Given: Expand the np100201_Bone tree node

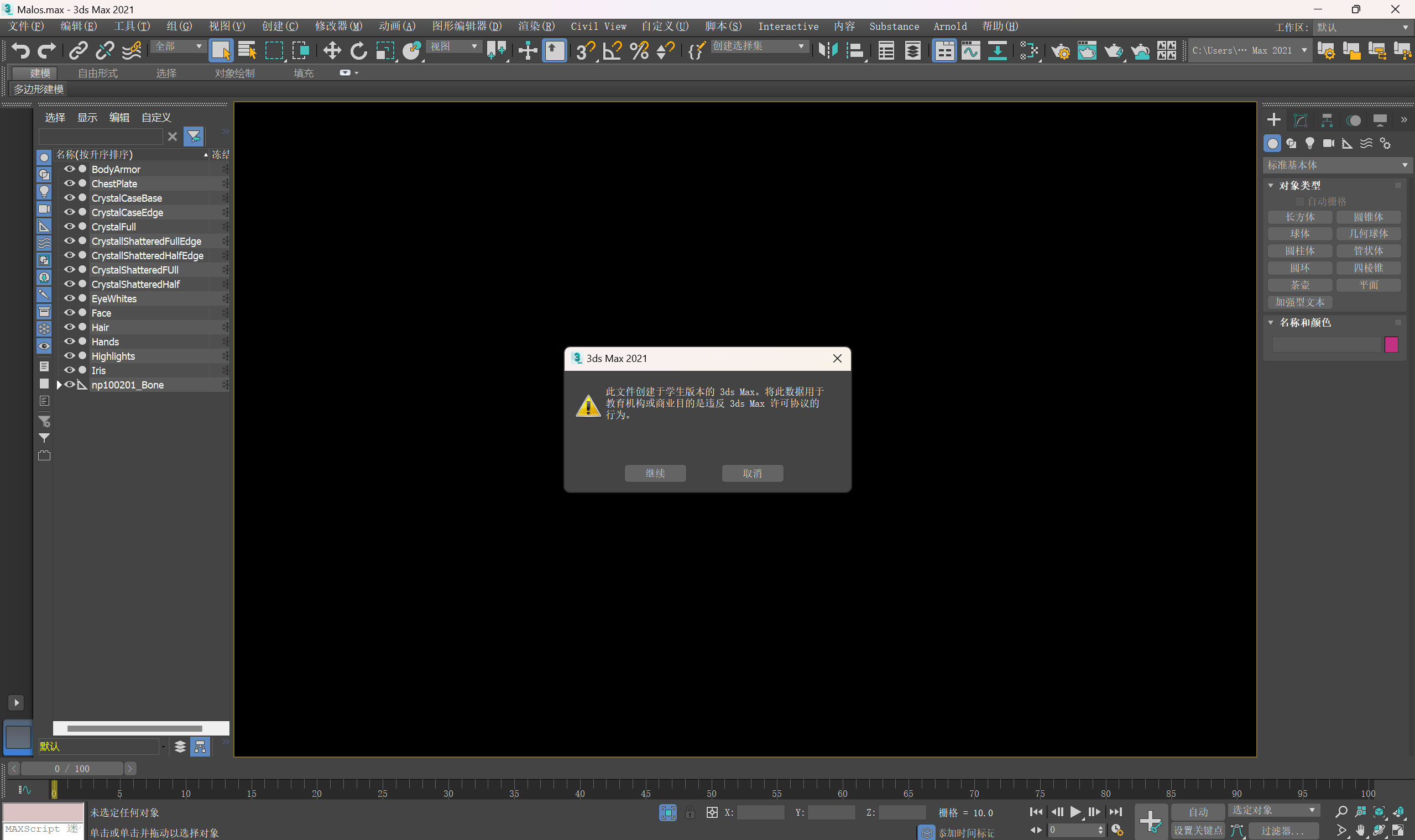Looking at the screenshot, I should [59, 385].
